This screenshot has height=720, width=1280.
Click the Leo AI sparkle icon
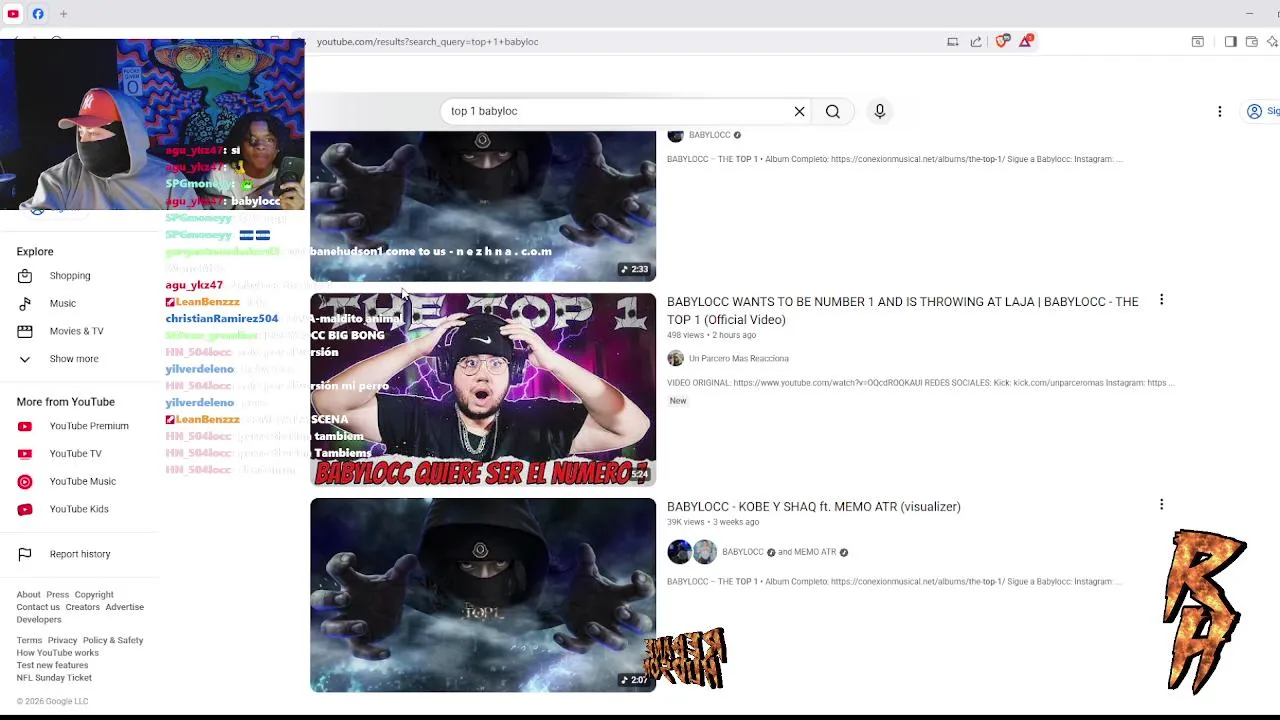point(1272,42)
